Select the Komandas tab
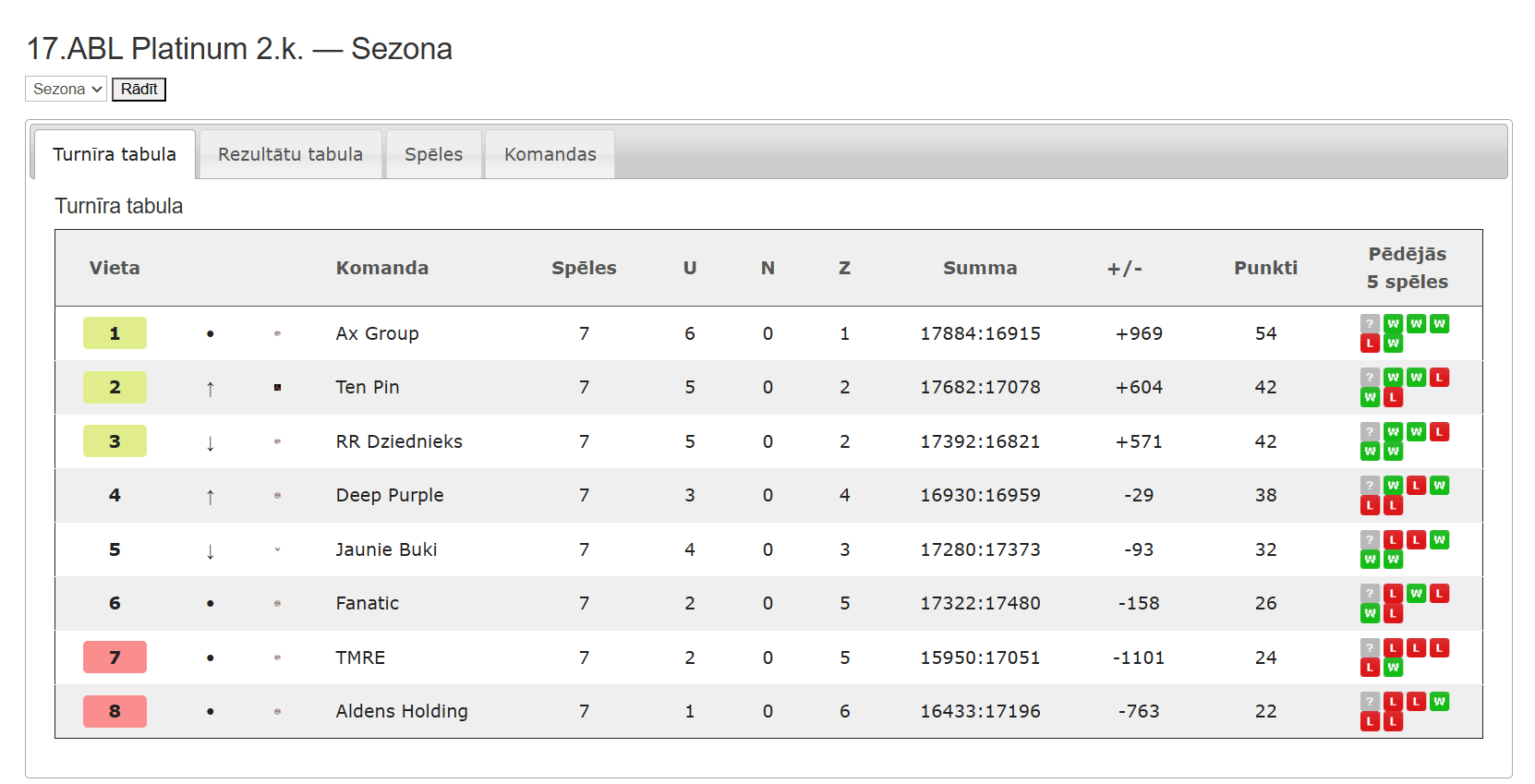1535x784 pixels. [x=550, y=154]
